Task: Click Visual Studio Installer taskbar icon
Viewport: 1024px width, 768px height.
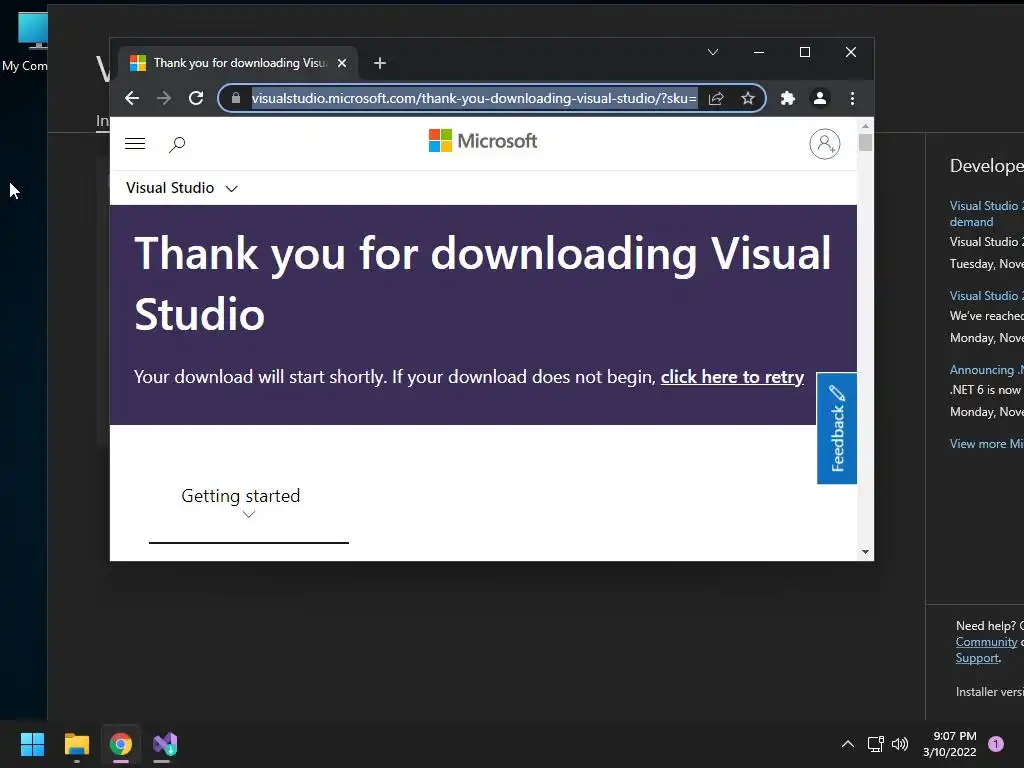Action: pos(165,744)
